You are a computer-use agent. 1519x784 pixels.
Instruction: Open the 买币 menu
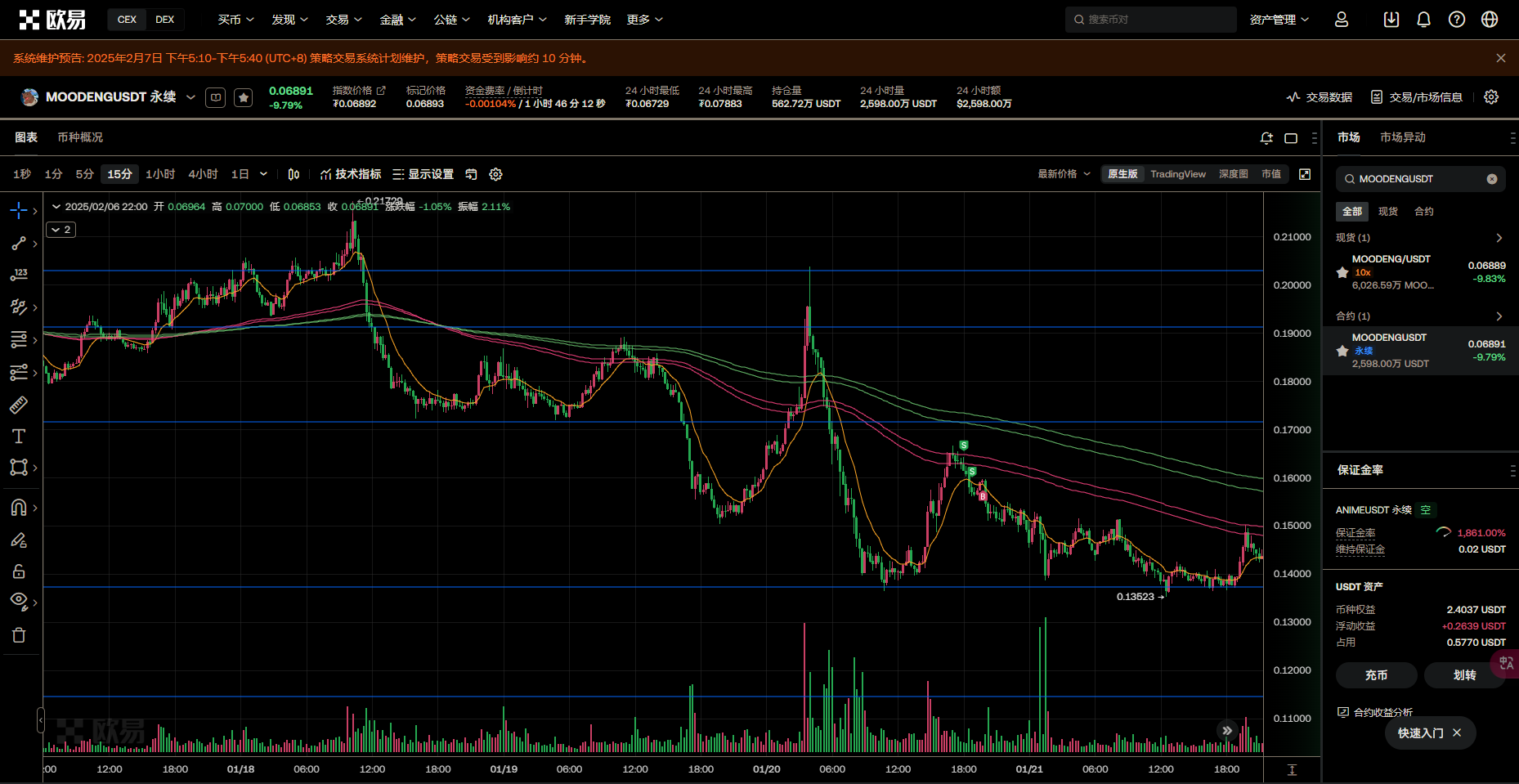(235, 20)
